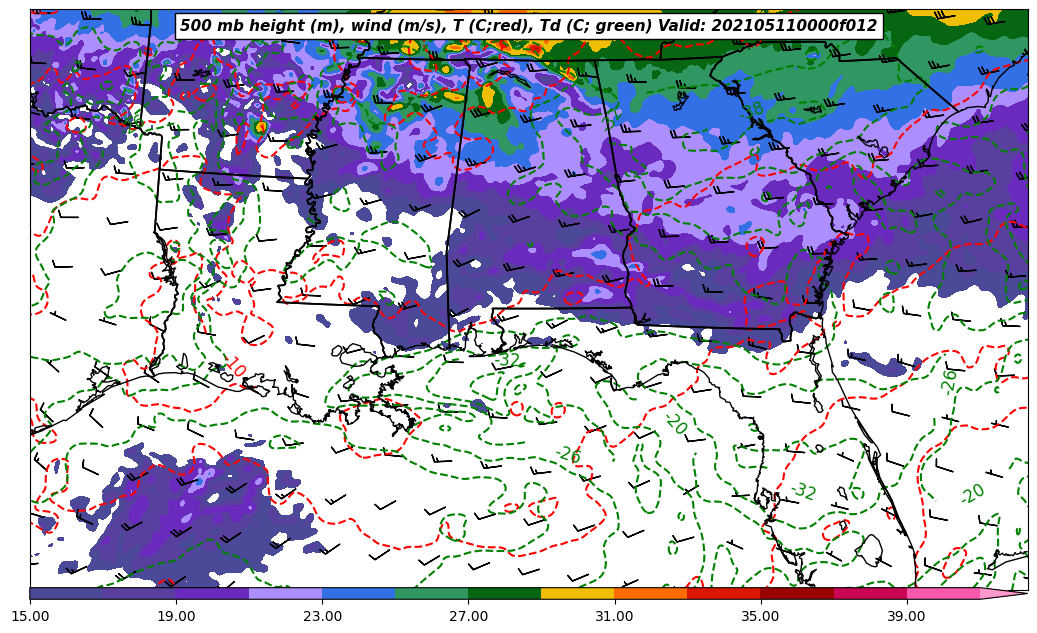Click the 31.00 colorbar tick label
1037x633 pixels.
coord(614,616)
